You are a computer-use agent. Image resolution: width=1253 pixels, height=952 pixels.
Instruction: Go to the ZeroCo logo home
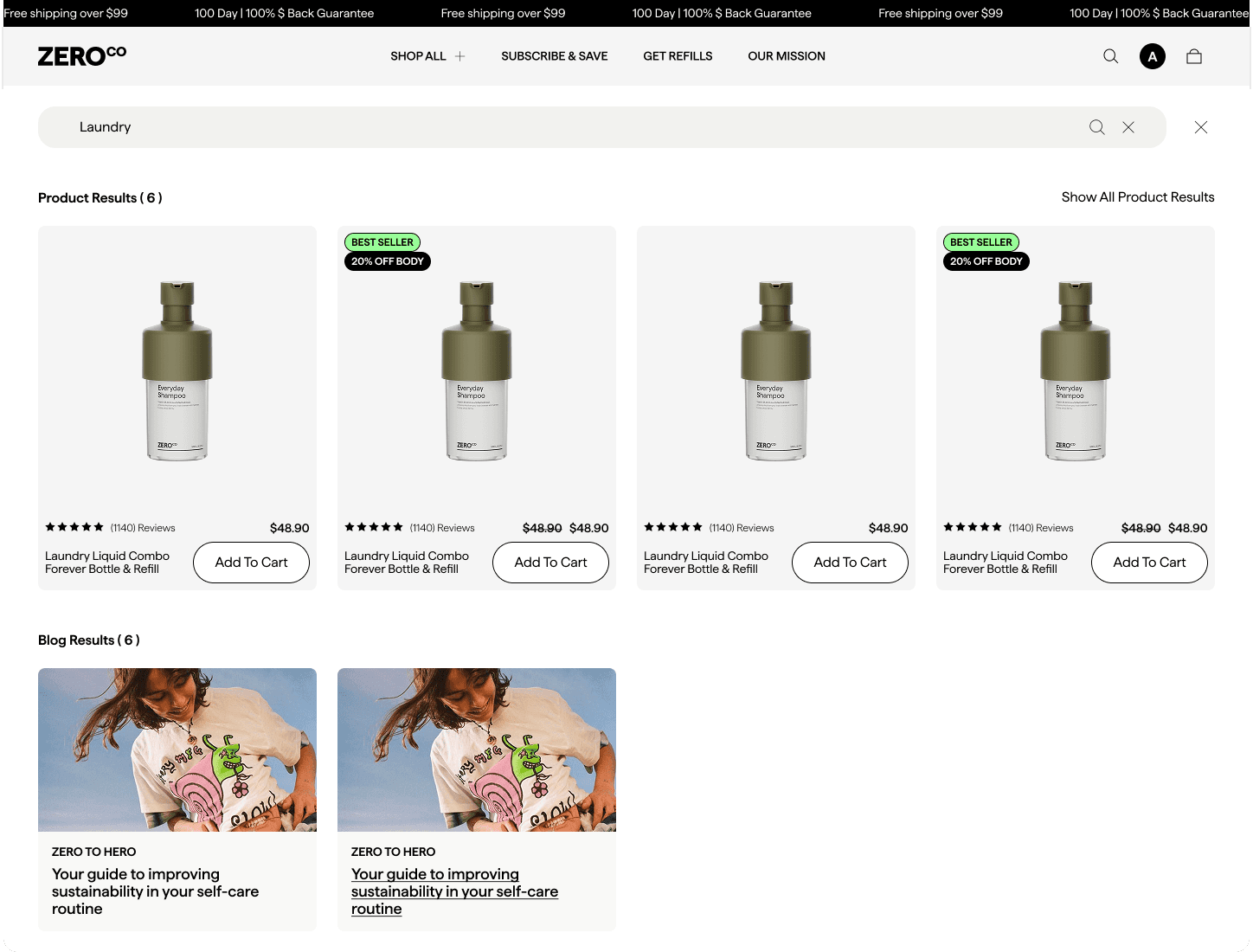click(82, 56)
